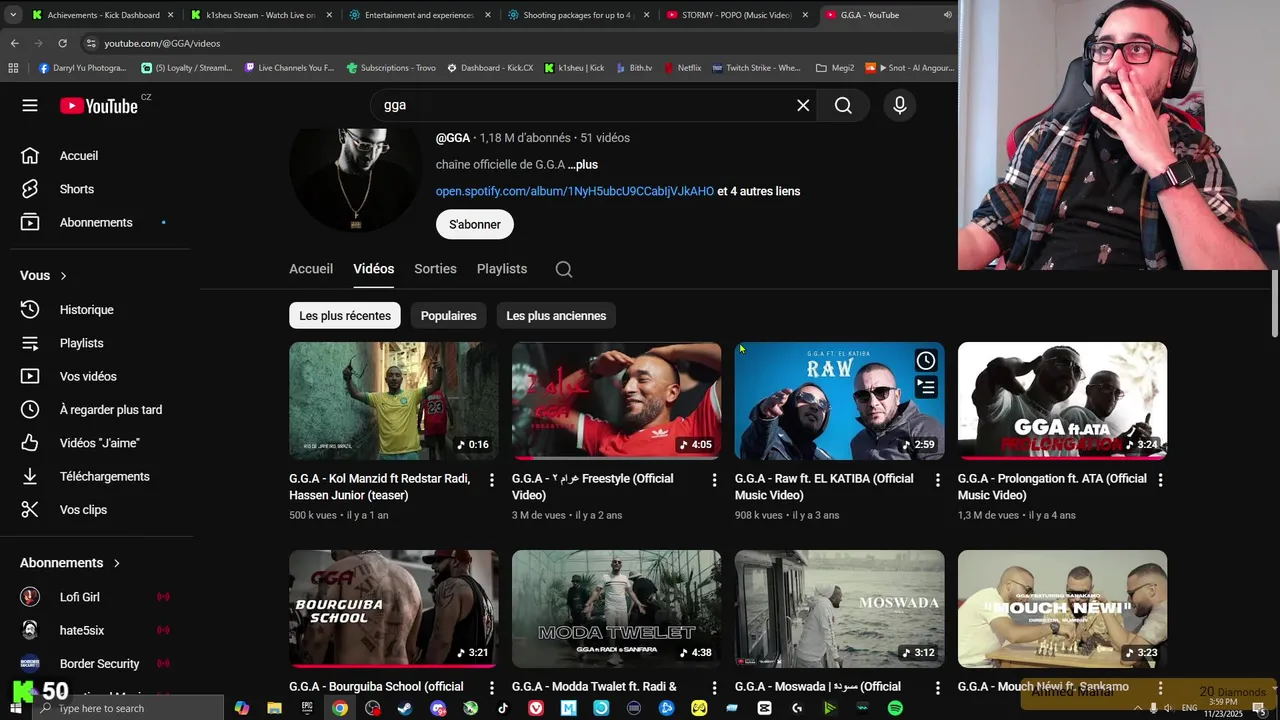The width and height of the screenshot is (1280, 720).
Task: Switch to the Vidéos channel tab
Action: pos(374,269)
